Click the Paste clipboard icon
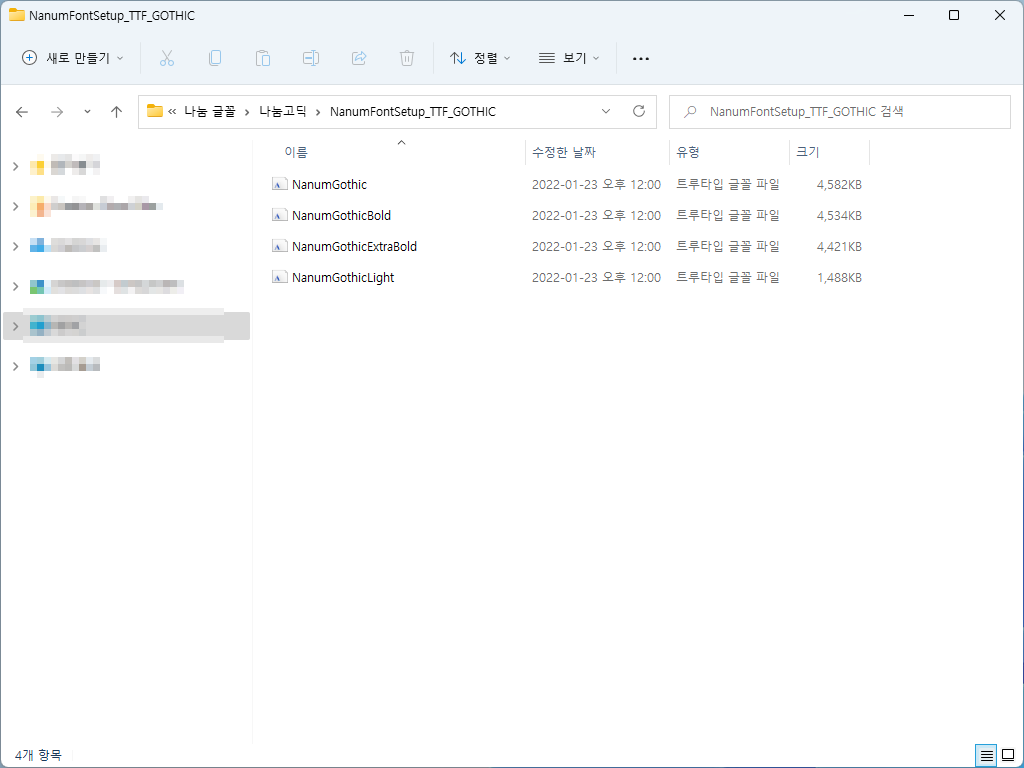 (x=263, y=58)
